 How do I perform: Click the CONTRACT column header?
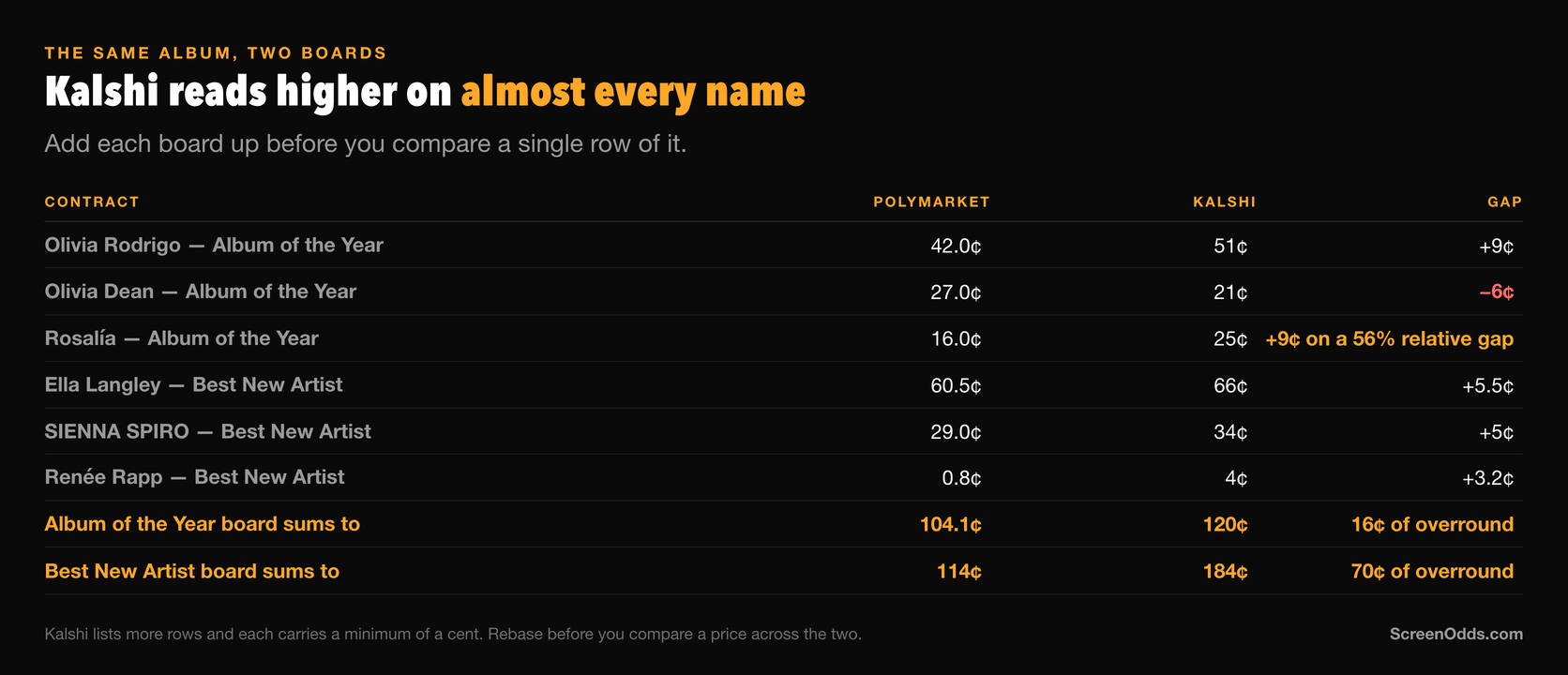click(x=92, y=202)
